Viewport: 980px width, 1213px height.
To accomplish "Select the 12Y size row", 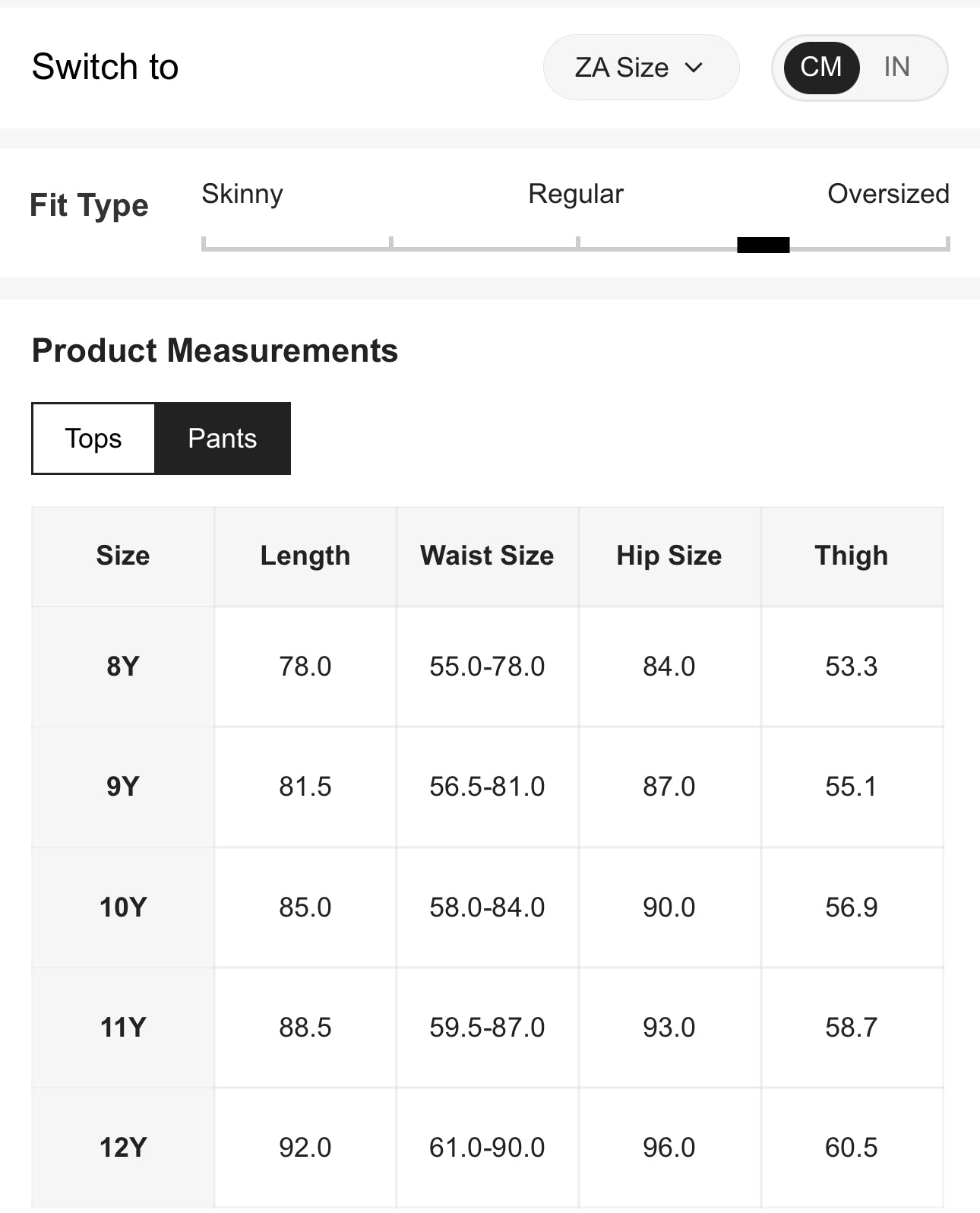I will (123, 1148).
